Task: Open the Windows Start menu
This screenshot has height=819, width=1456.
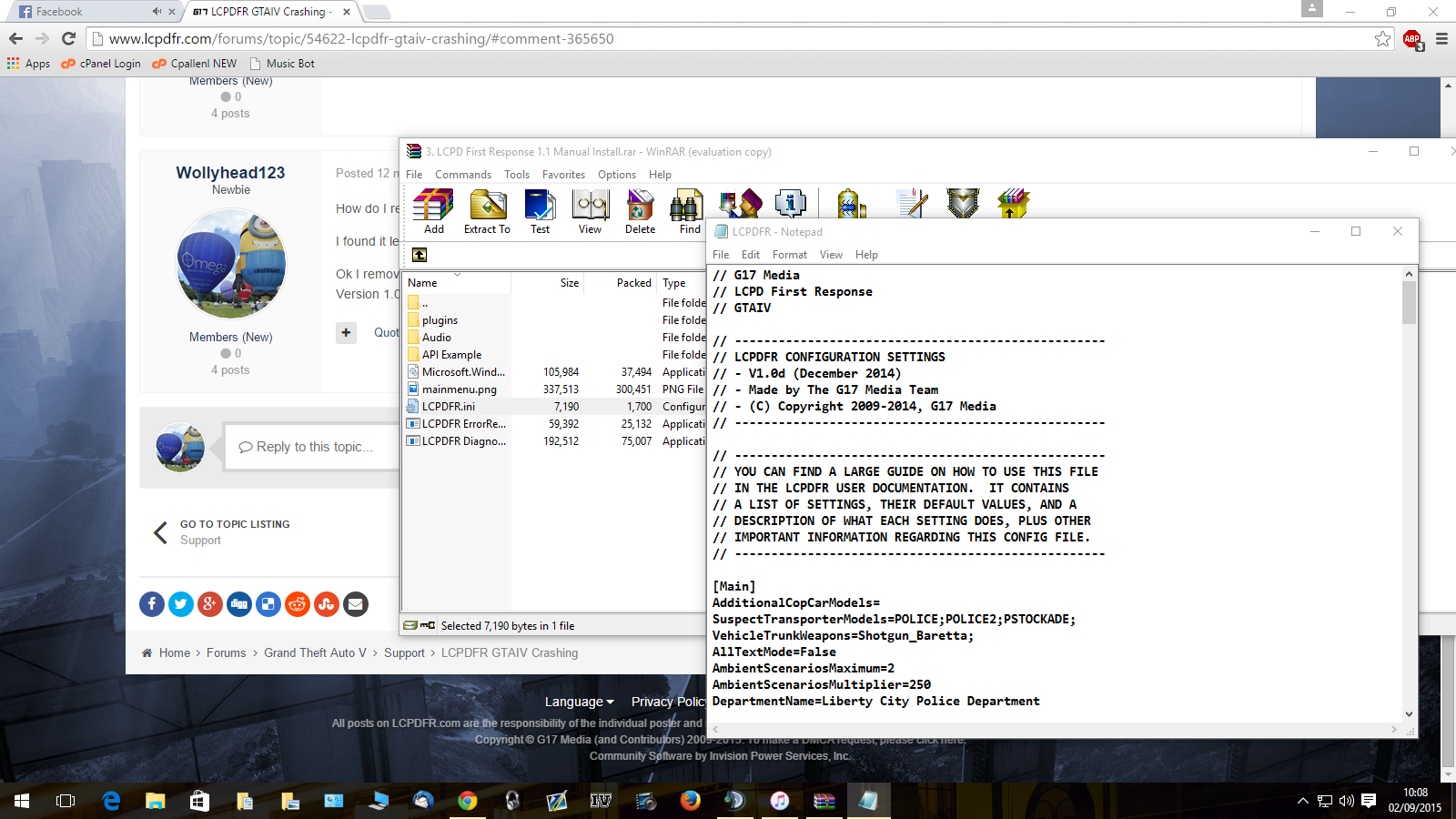Action: 22,801
